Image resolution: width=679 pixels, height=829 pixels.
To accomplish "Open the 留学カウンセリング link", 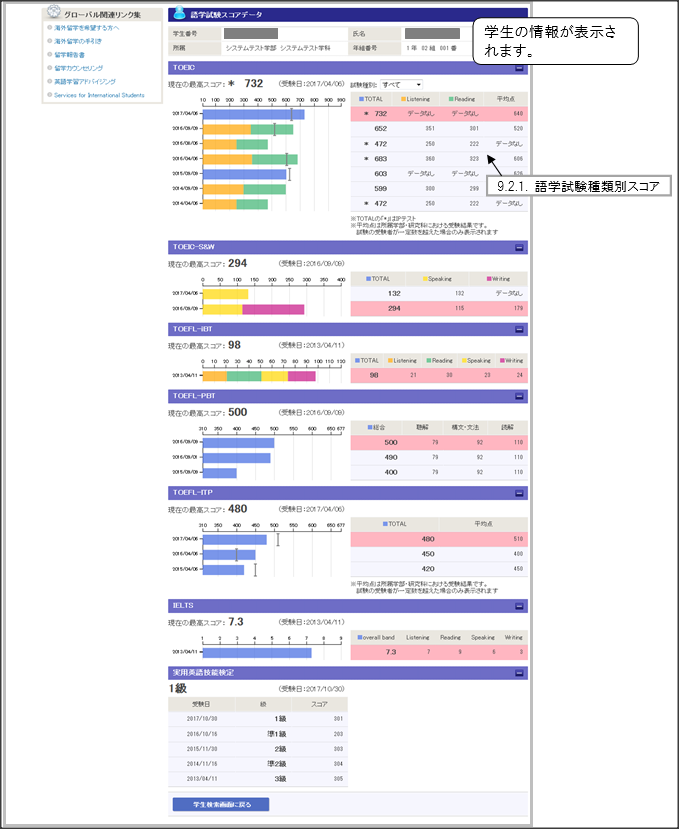I will click(78, 68).
